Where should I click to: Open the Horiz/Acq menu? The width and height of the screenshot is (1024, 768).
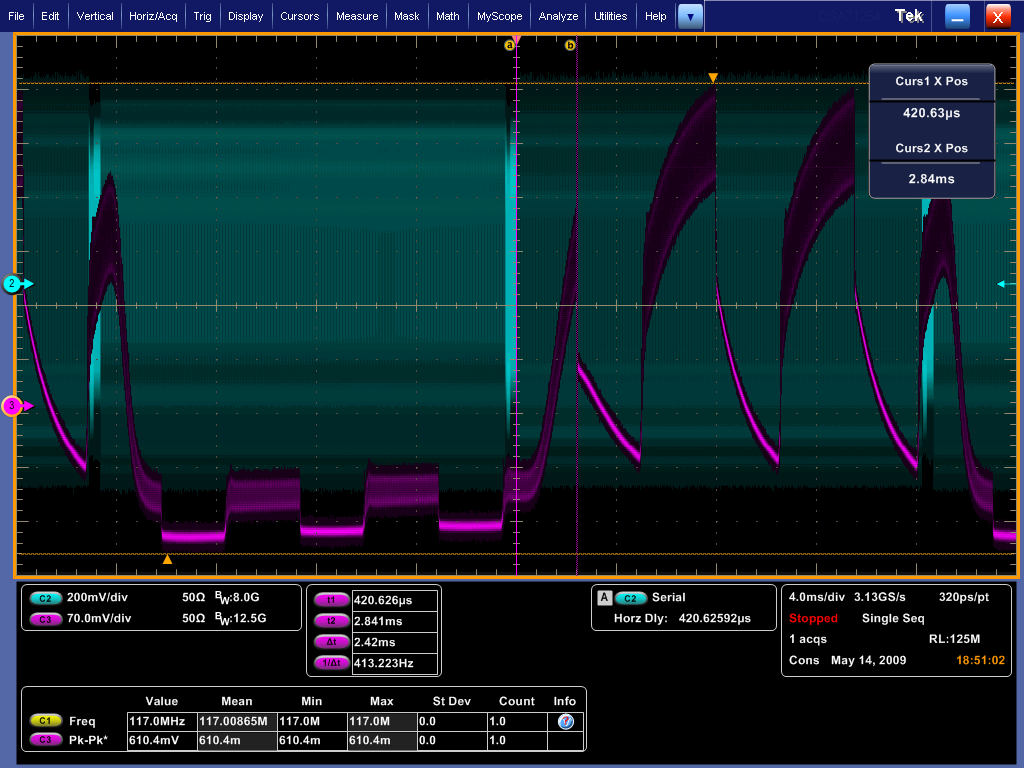tap(154, 16)
